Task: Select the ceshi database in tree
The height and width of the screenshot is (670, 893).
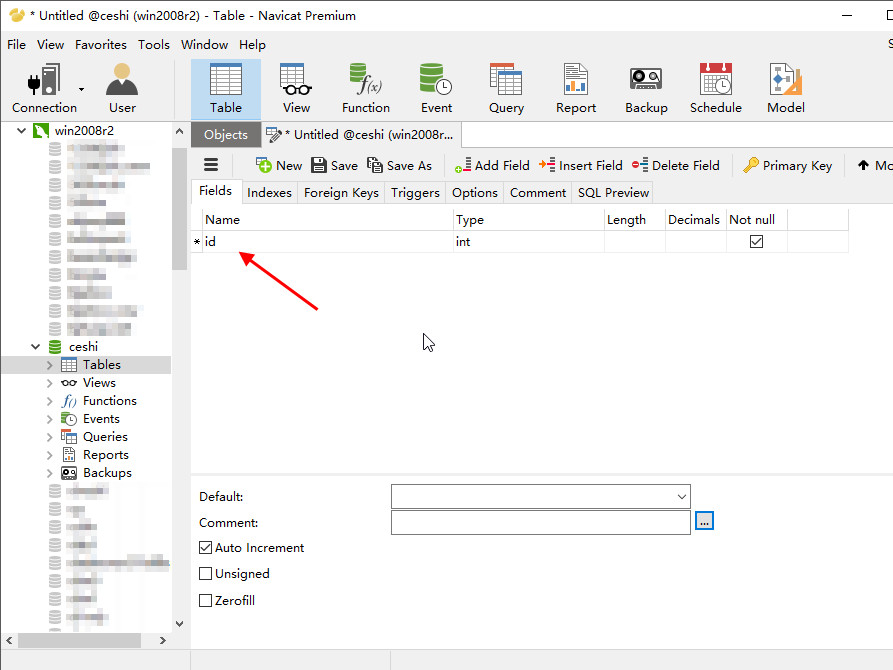Action: click(83, 346)
